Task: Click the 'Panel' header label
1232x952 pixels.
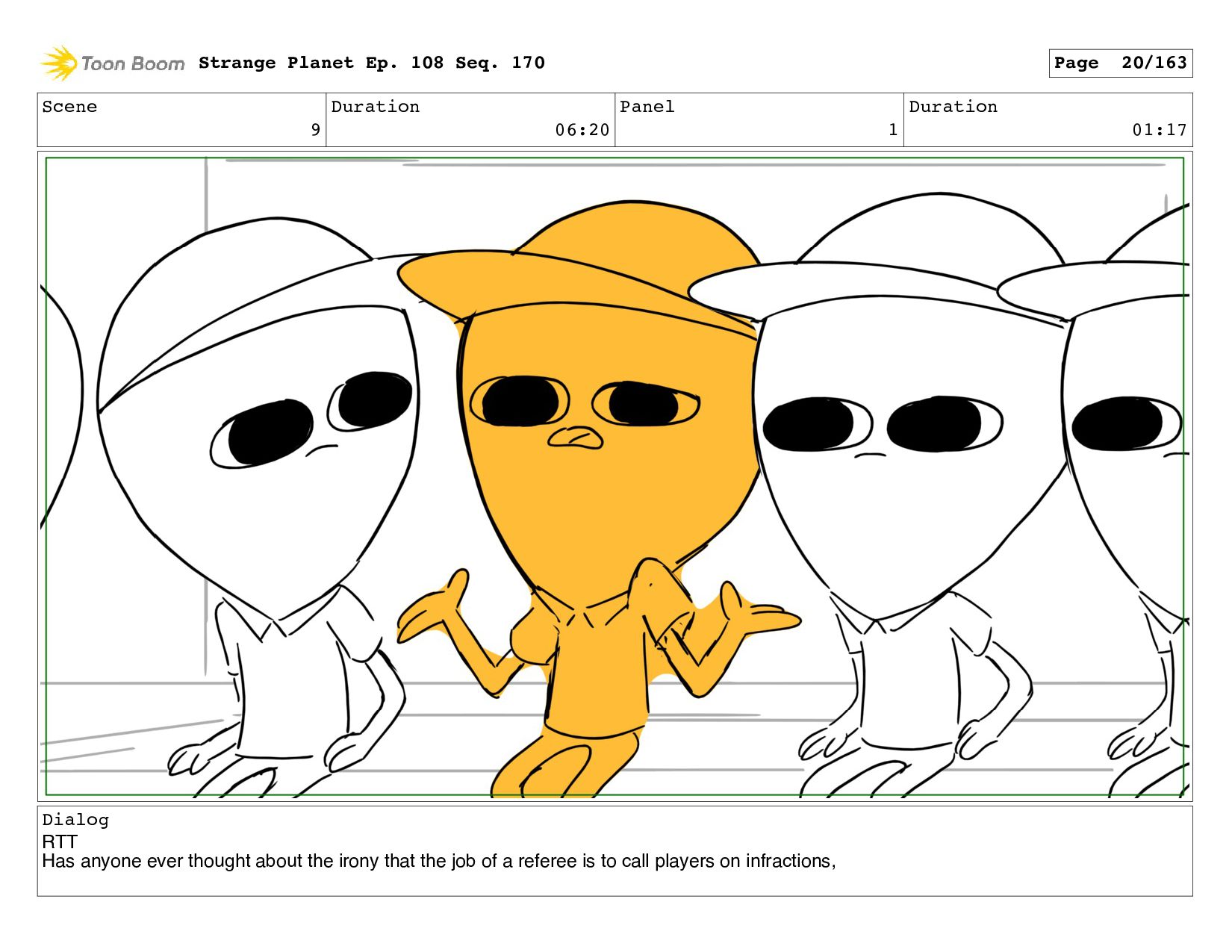Action: (647, 107)
